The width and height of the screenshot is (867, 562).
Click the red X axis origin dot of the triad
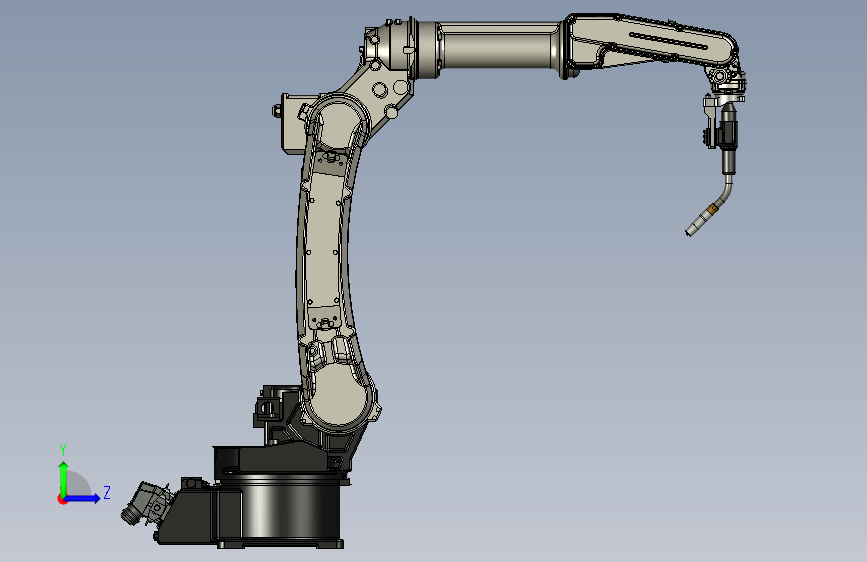click(x=62, y=499)
